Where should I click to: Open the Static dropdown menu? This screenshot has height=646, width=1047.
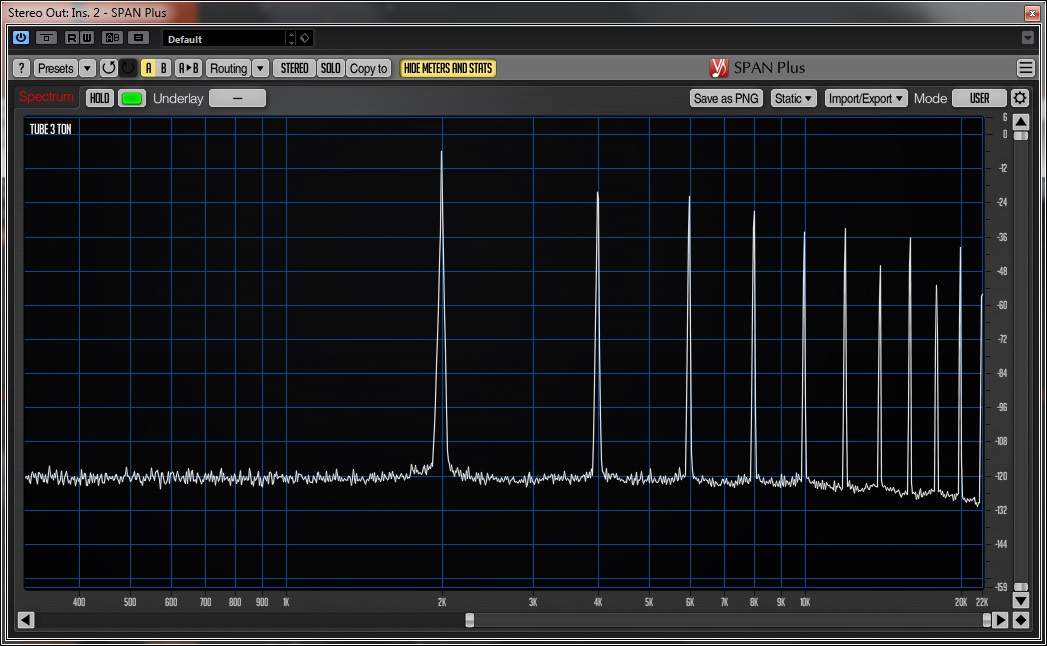793,98
